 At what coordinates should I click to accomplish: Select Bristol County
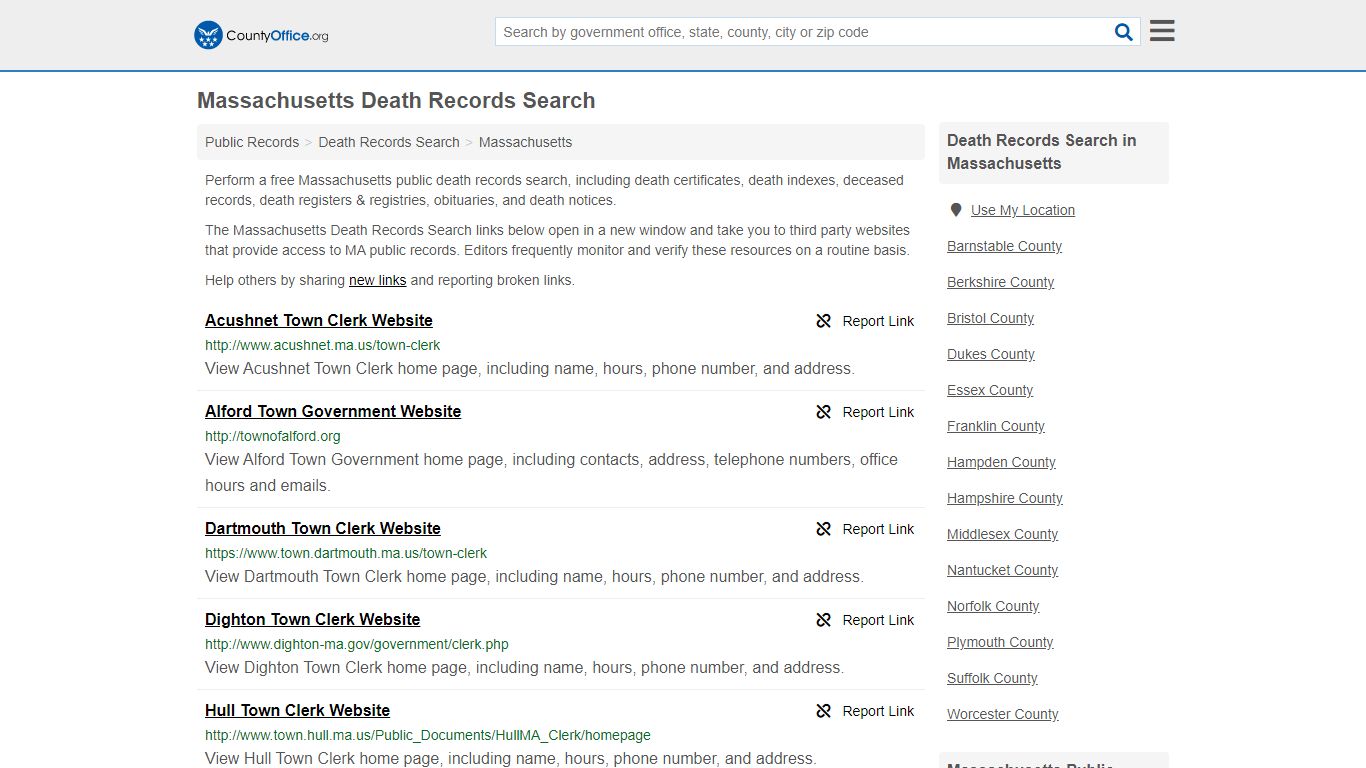pos(990,318)
